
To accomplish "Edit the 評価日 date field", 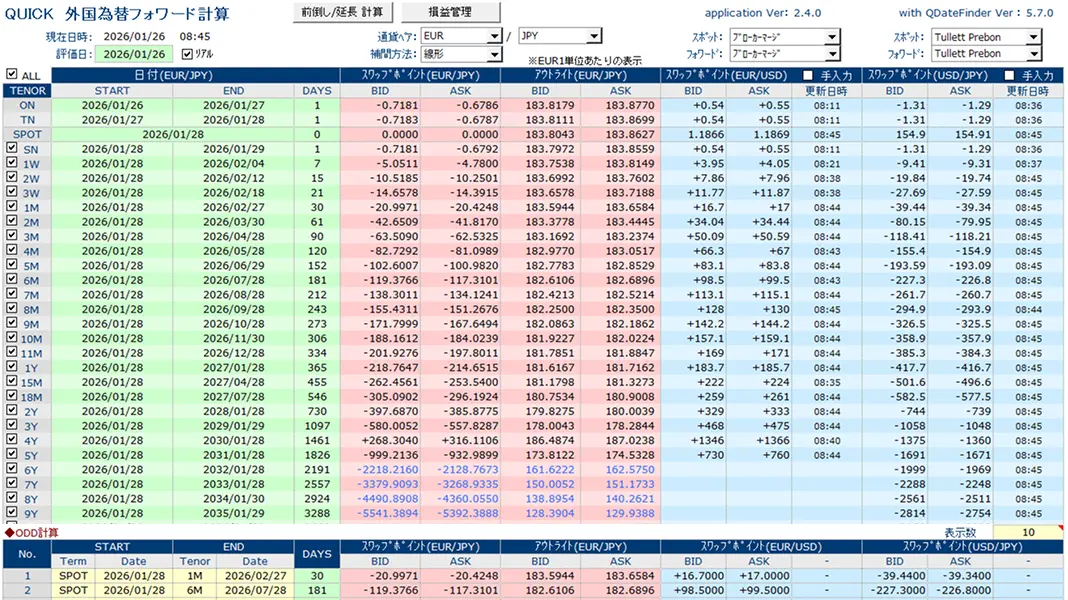I will [134, 54].
